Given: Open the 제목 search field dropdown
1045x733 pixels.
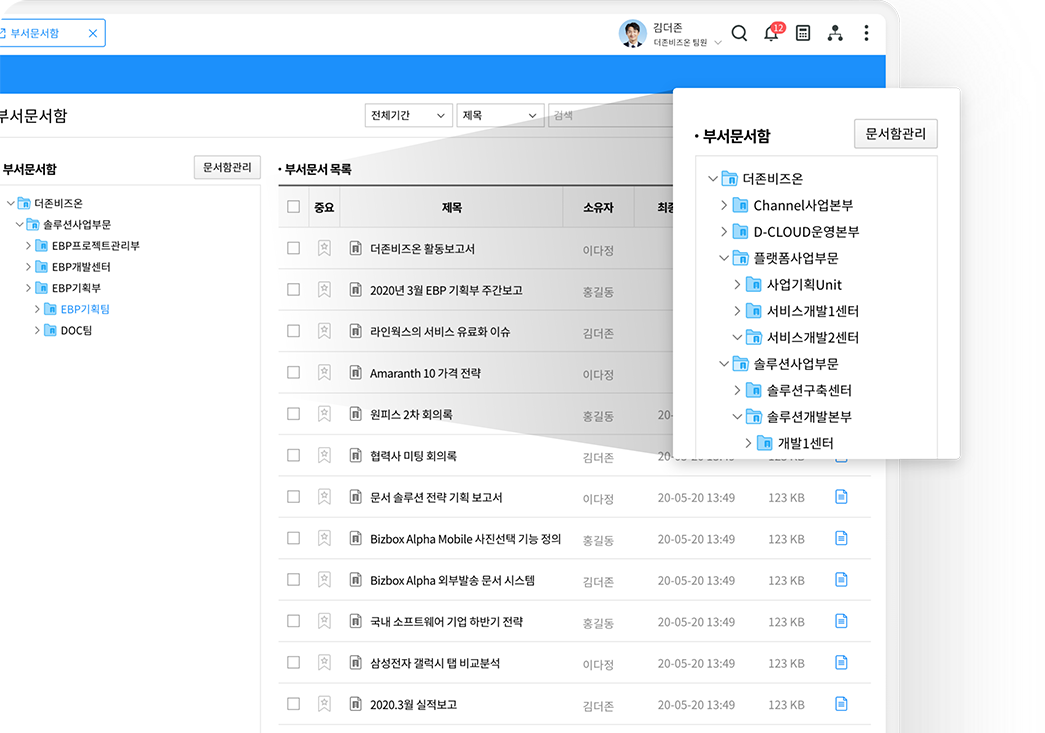Looking at the screenshot, I should [x=500, y=115].
